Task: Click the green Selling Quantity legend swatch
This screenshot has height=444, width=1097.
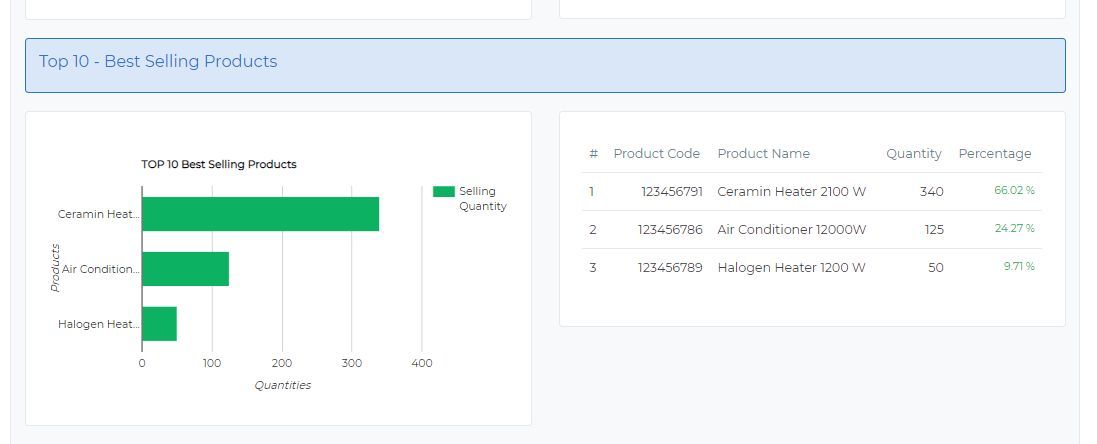Action: (x=443, y=191)
